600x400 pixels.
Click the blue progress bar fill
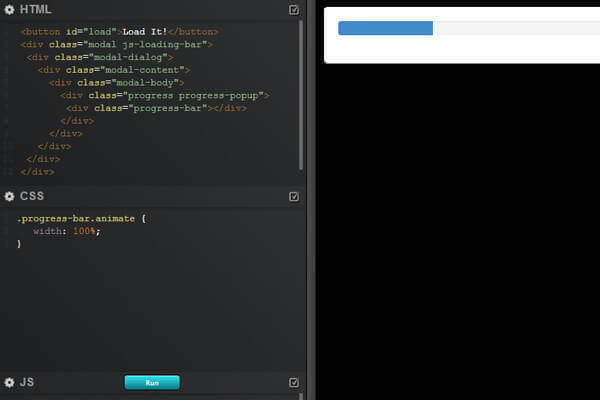coord(385,28)
